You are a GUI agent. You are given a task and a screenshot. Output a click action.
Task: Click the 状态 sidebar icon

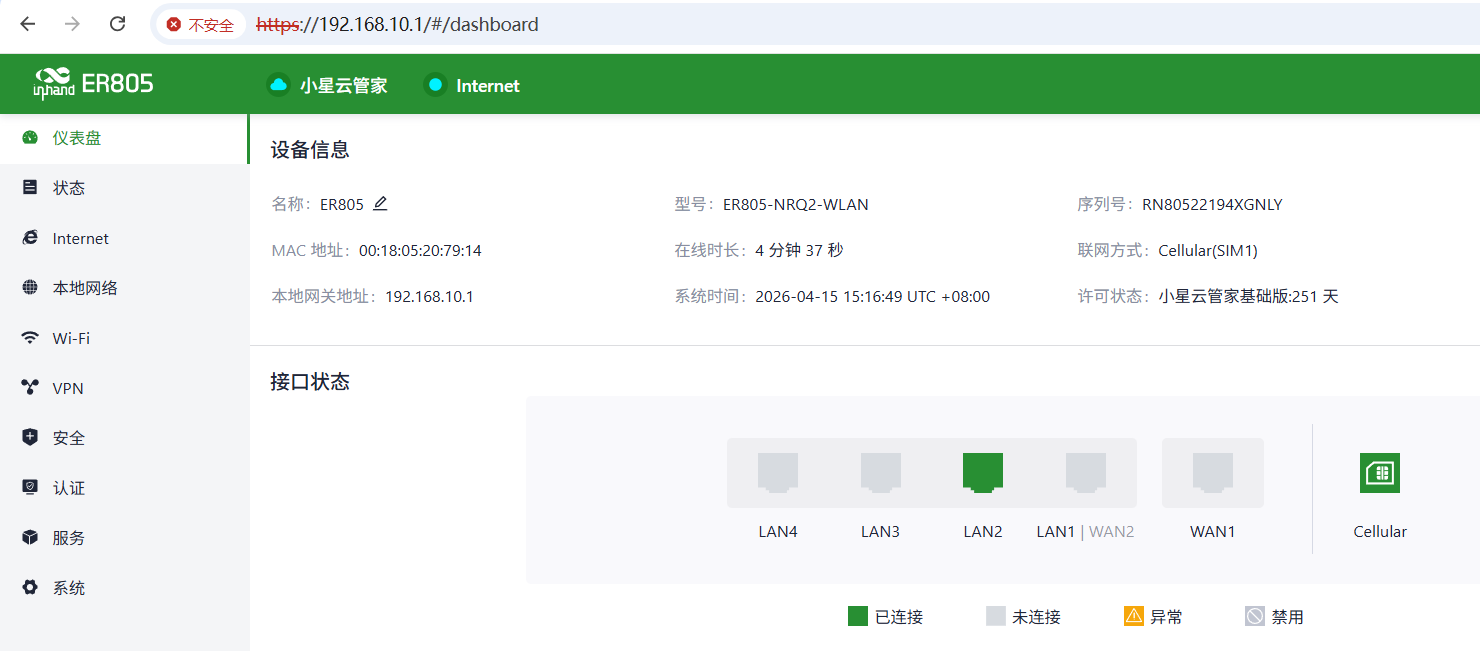[30, 188]
